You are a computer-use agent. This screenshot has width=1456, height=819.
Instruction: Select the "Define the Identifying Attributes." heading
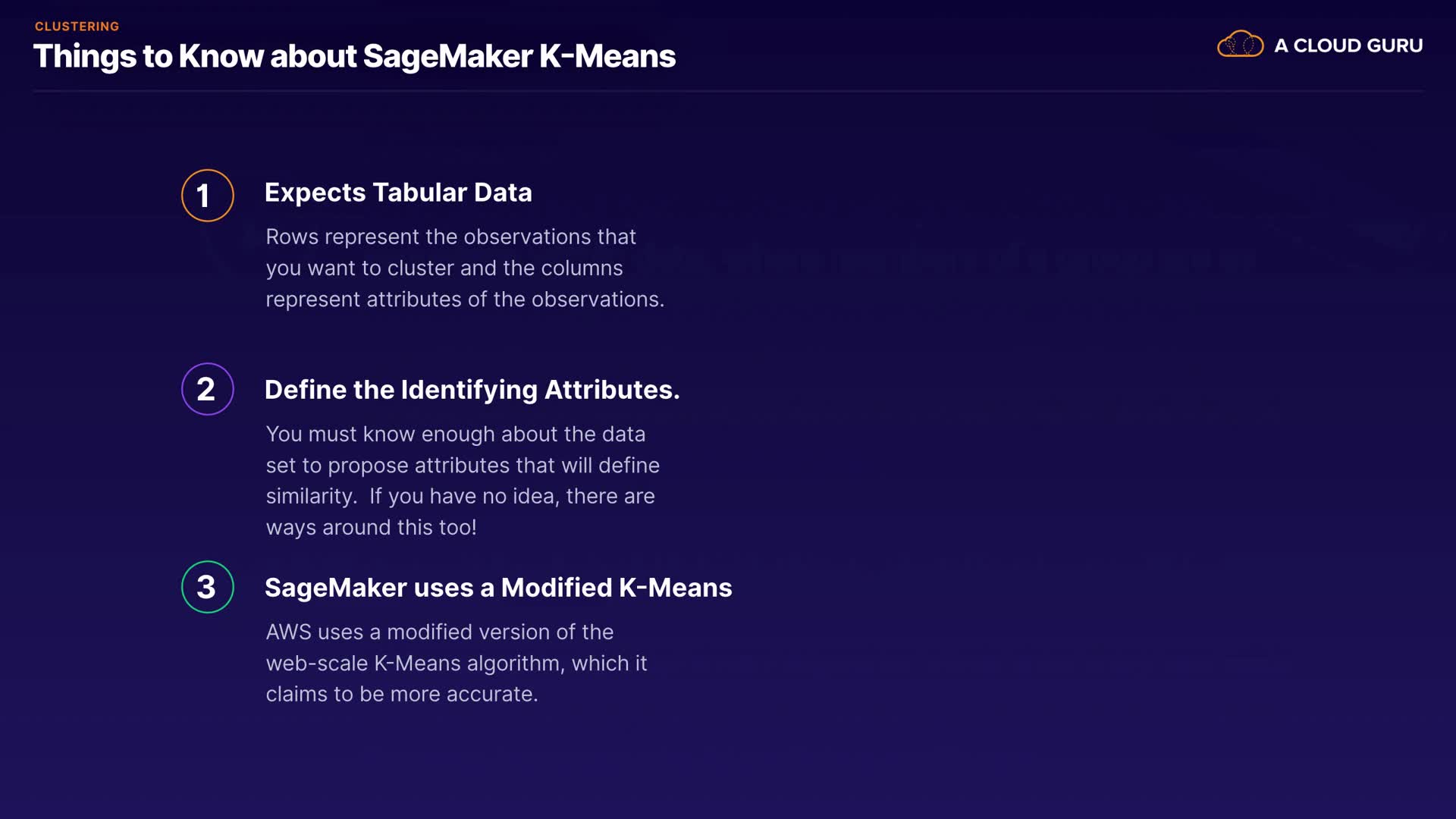[472, 390]
